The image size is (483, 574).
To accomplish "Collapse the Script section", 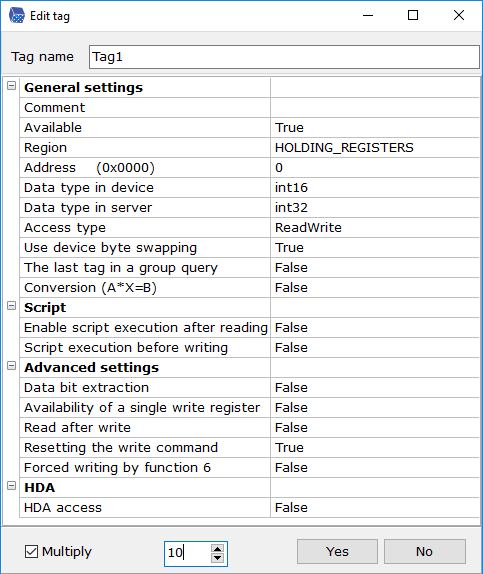I will pos(12,306).
